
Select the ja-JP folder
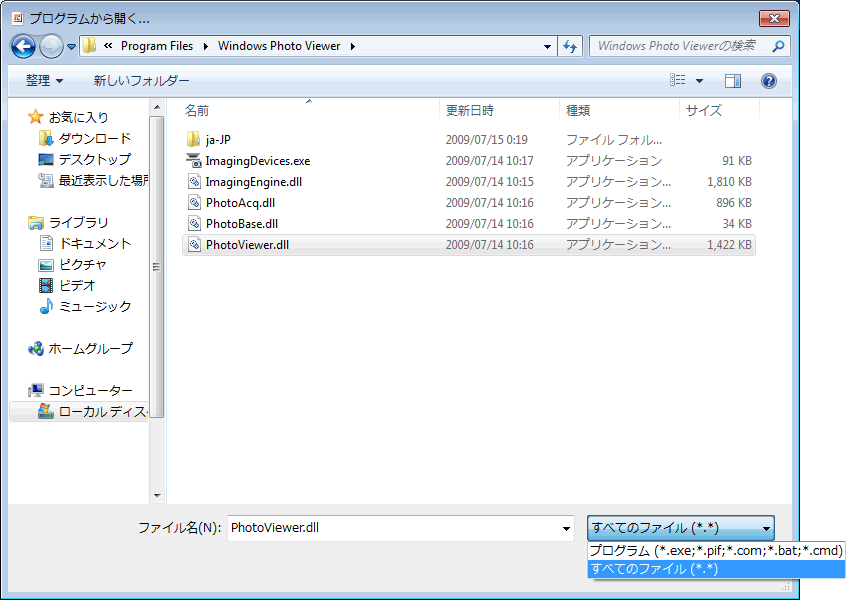[469, 140]
